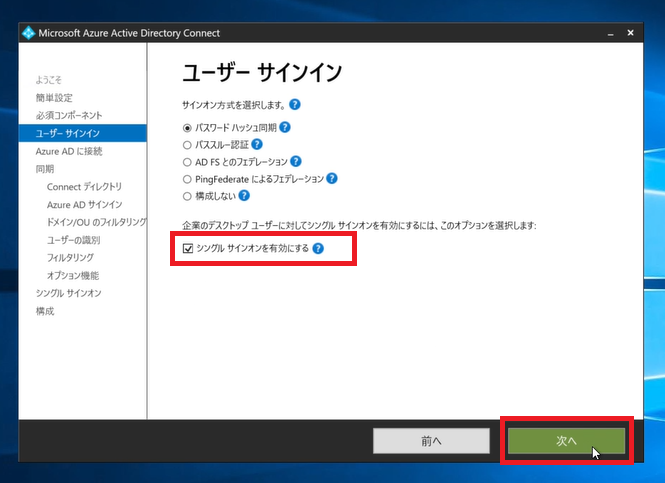The height and width of the screenshot is (483, 665).
Task: Select PingFederate によるフェデレーション radio button
Action: pyautogui.click(x=187, y=179)
